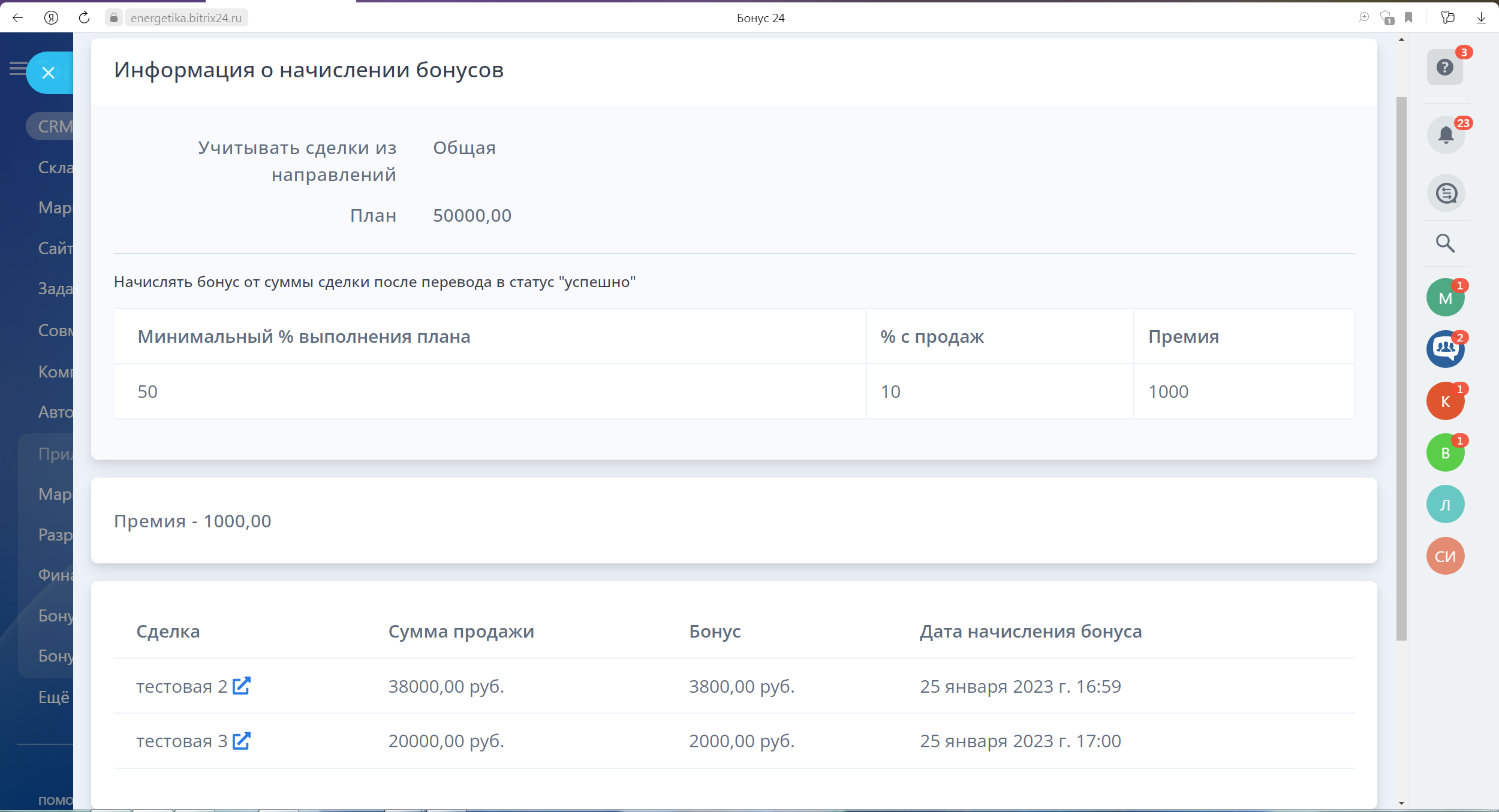1499x812 pixels.
Task: Open external link for тестовая 3 deal
Action: click(x=241, y=741)
